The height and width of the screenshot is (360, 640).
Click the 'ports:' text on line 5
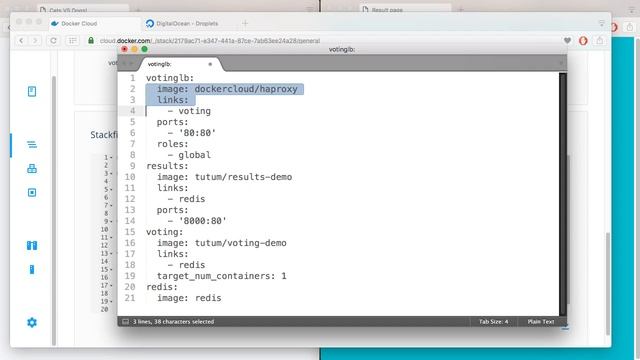click(x=173, y=122)
